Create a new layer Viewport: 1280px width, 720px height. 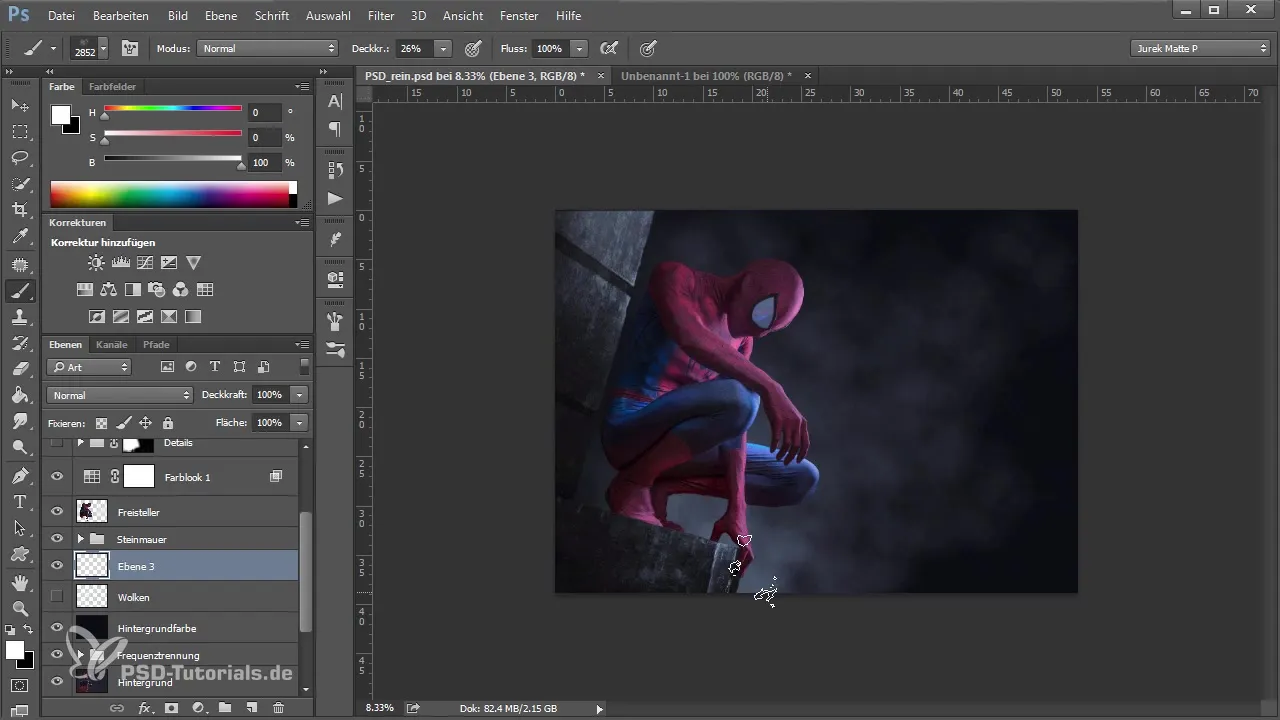(x=252, y=708)
